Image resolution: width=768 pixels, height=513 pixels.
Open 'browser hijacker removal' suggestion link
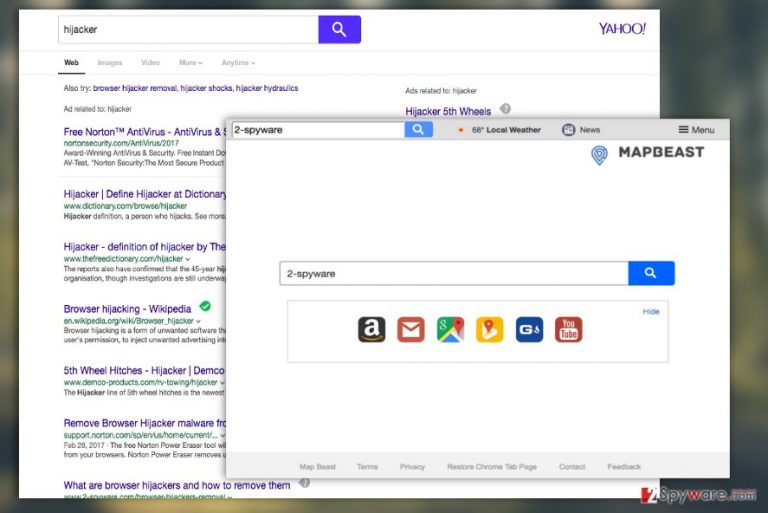pyautogui.click(x=135, y=88)
